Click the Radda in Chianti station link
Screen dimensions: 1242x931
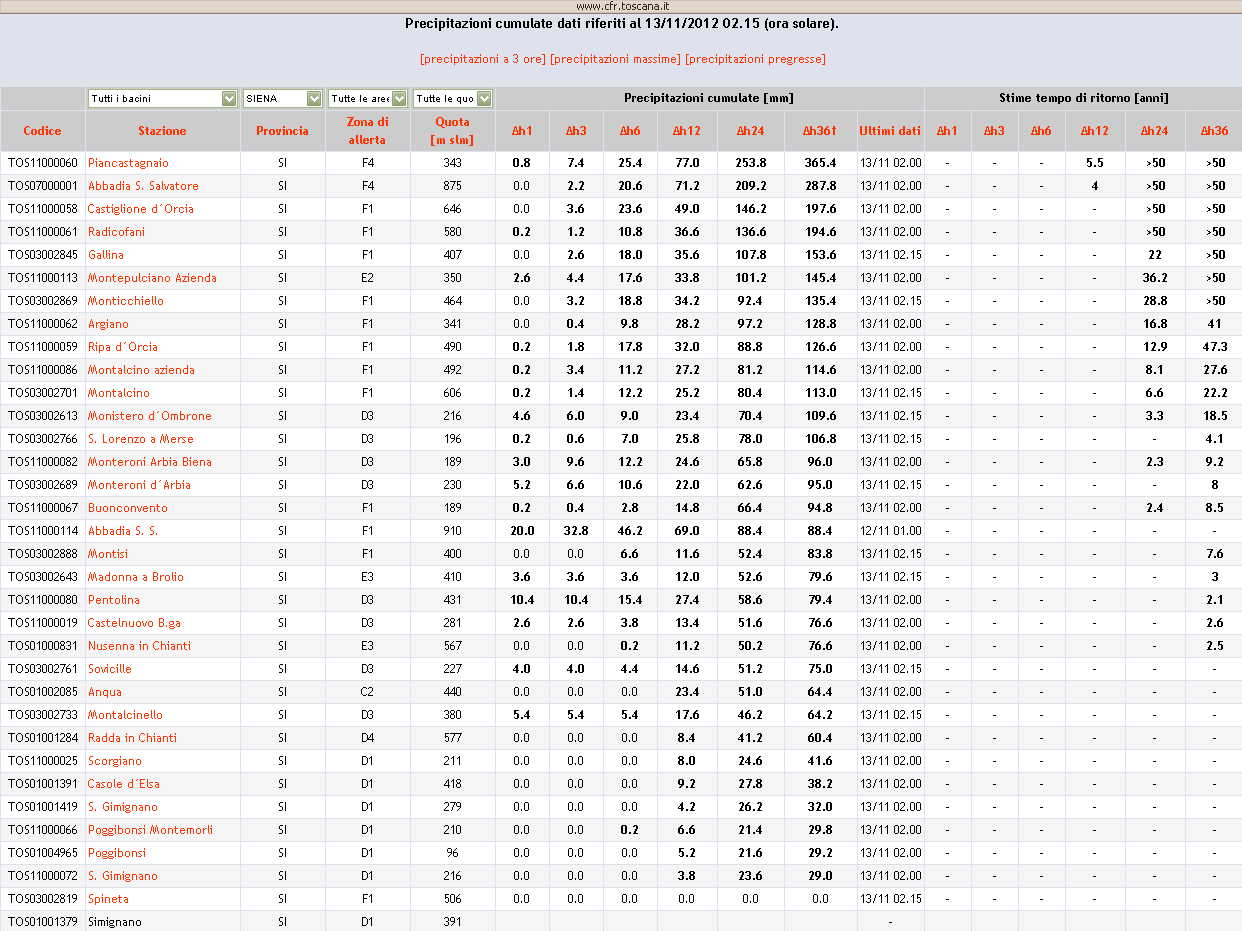coord(132,738)
